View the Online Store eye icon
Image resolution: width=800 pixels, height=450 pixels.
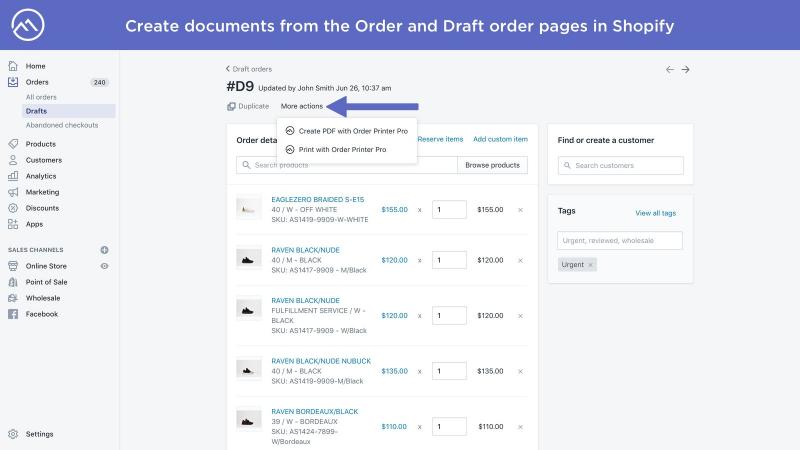(x=104, y=266)
